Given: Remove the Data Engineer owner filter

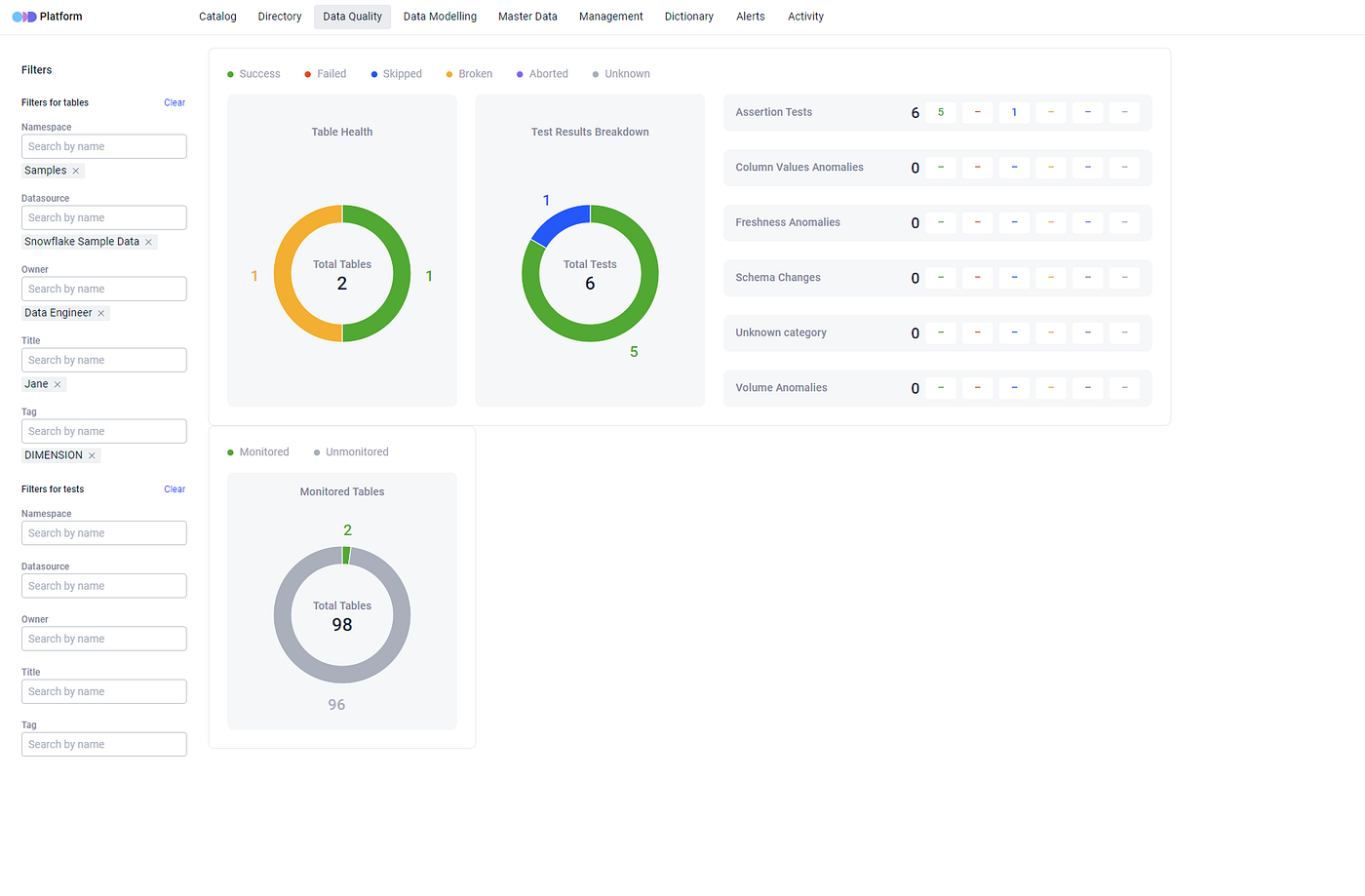Looking at the screenshot, I should 101,313.
